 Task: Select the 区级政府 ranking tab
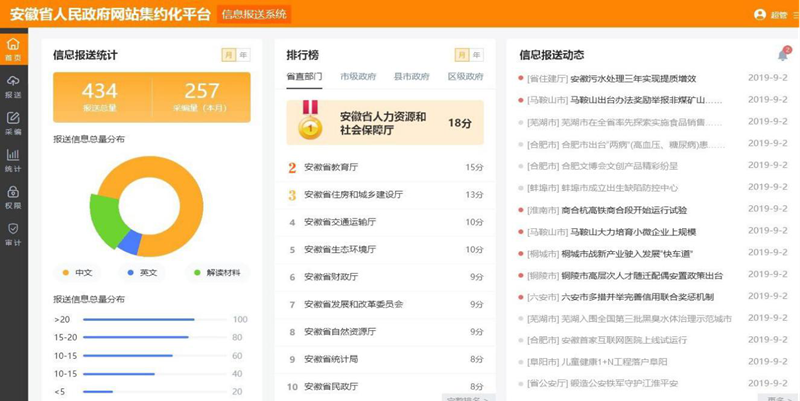coord(465,77)
